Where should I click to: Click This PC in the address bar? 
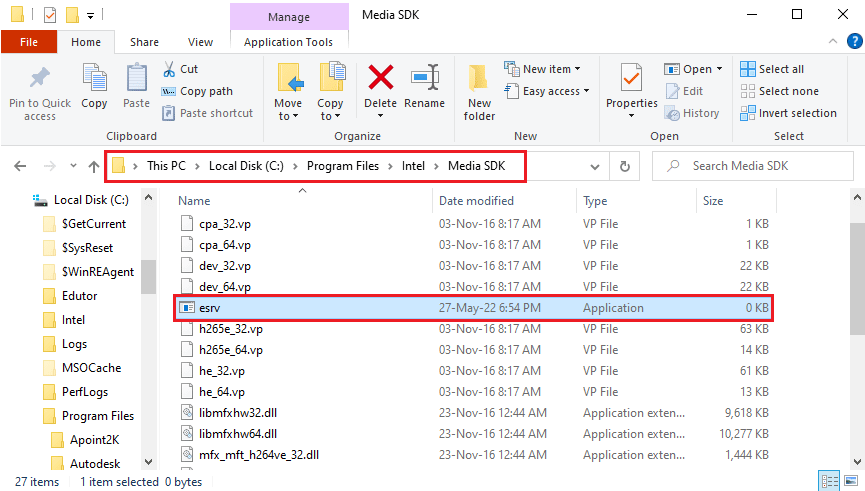(x=167, y=166)
